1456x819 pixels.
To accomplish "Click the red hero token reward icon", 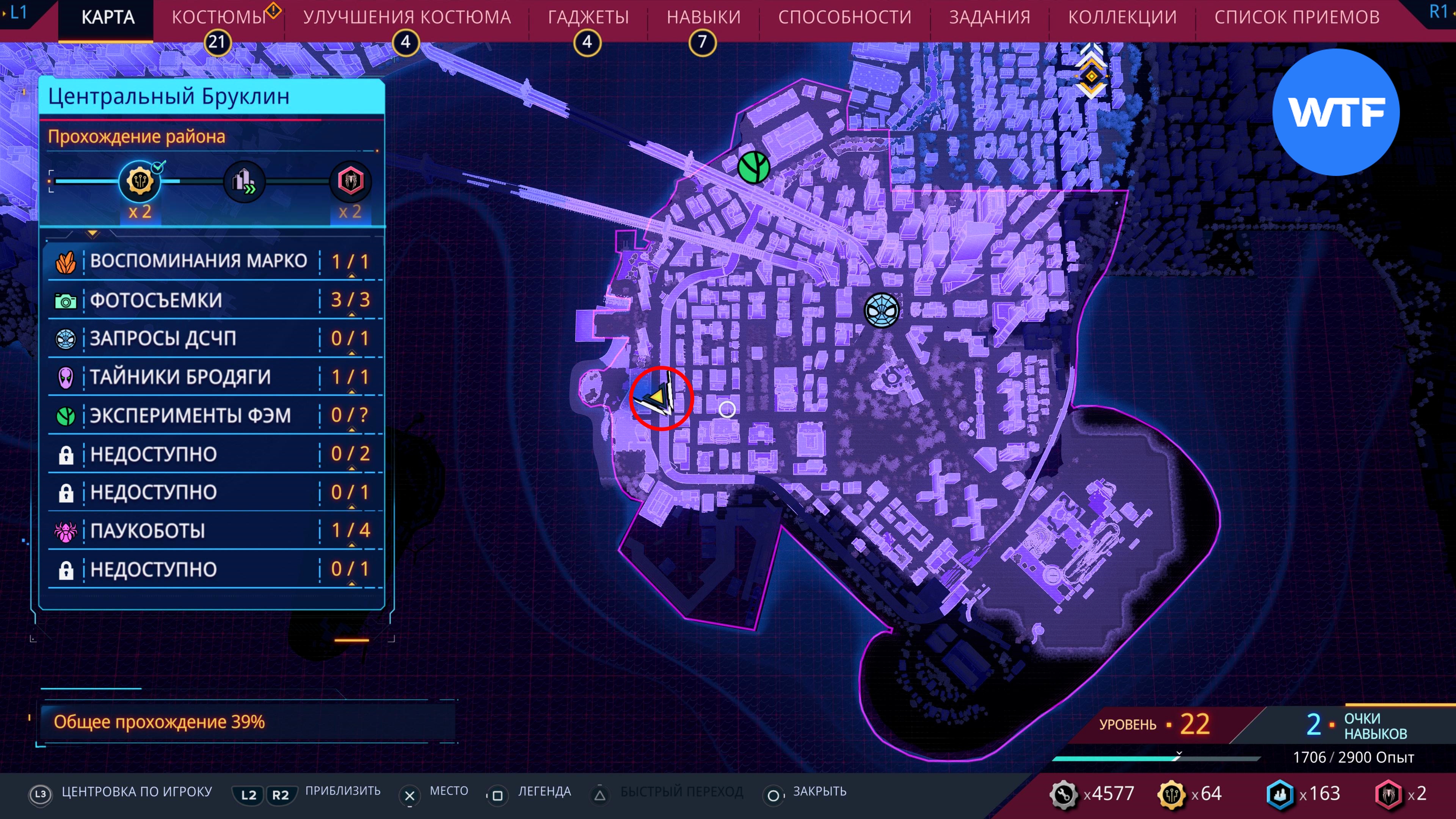I will [350, 182].
